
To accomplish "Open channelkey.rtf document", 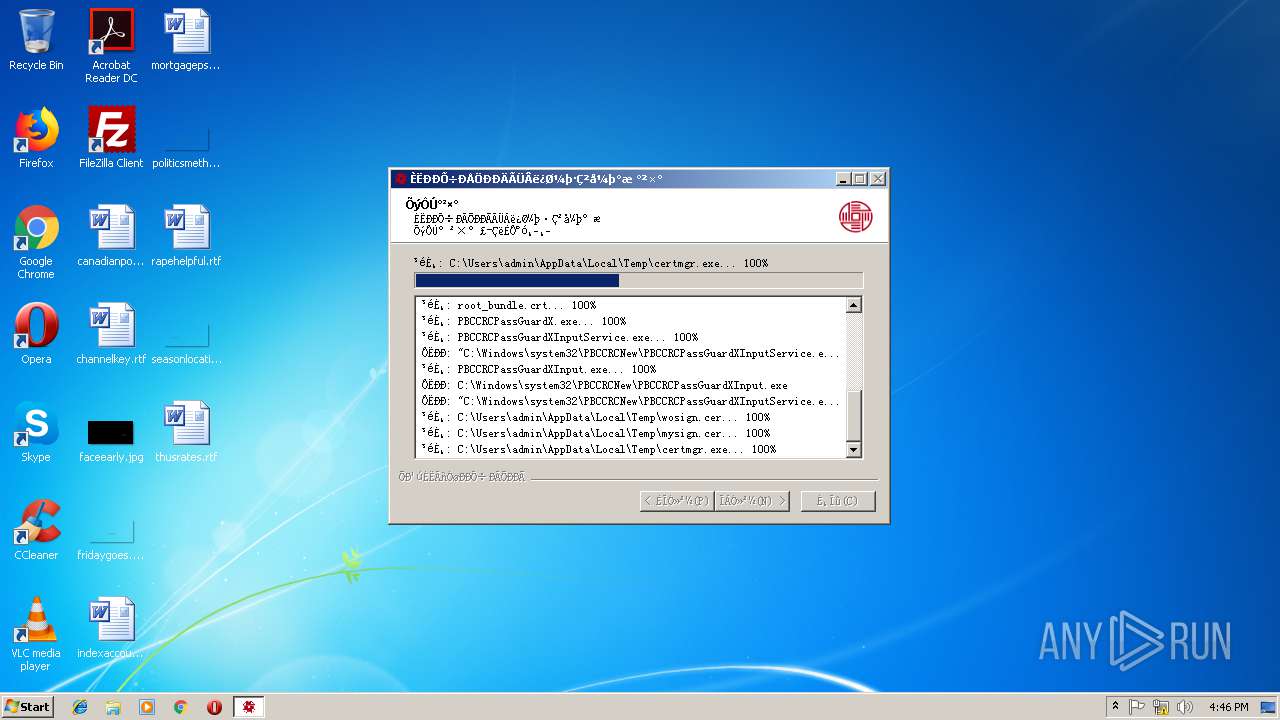I will pyautogui.click(x=111, y=335).
